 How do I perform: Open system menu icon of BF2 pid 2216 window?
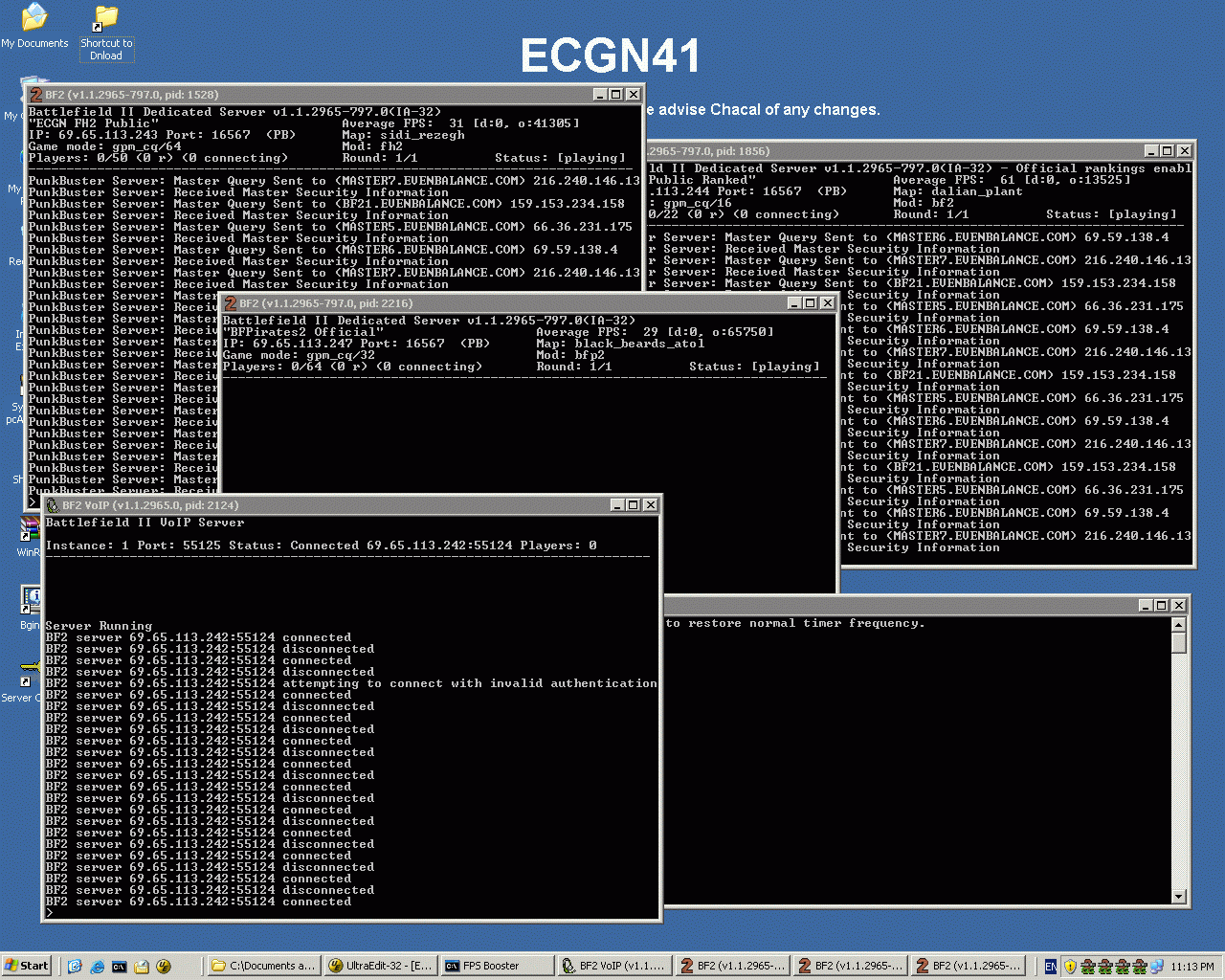tap(230, 303)
